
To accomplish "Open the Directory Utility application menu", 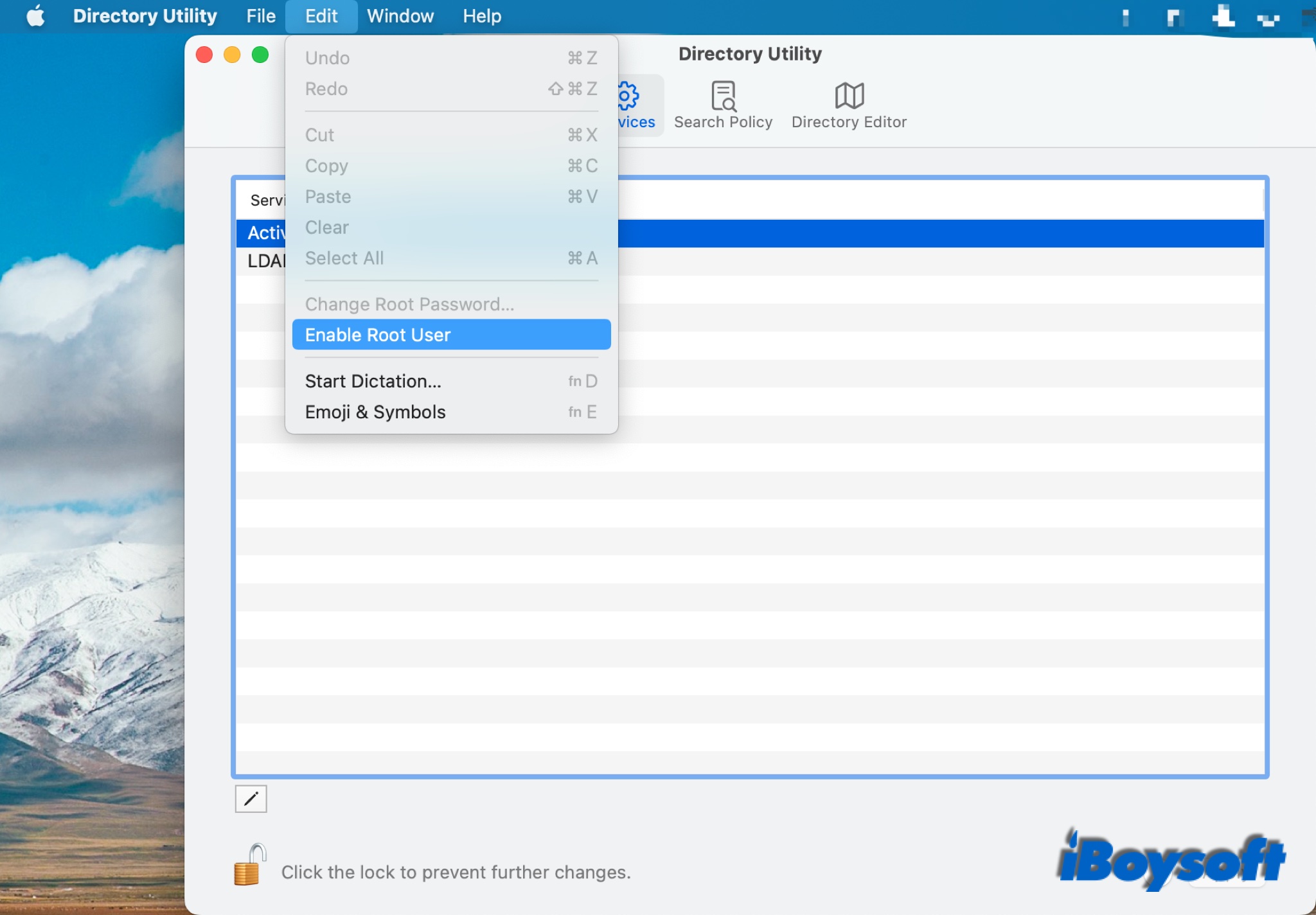I will tap(145, 16).
